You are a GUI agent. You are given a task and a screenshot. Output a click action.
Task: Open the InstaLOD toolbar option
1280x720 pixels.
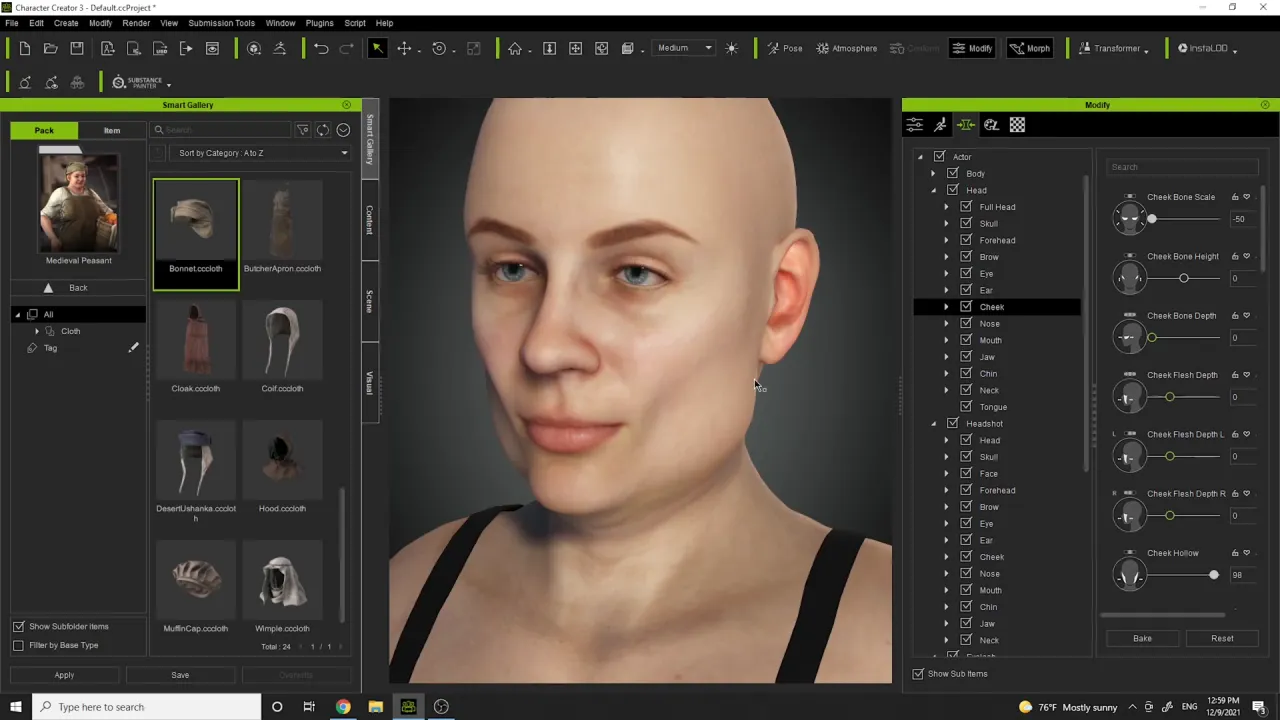pyautogui.click(x=1207, y=48)
